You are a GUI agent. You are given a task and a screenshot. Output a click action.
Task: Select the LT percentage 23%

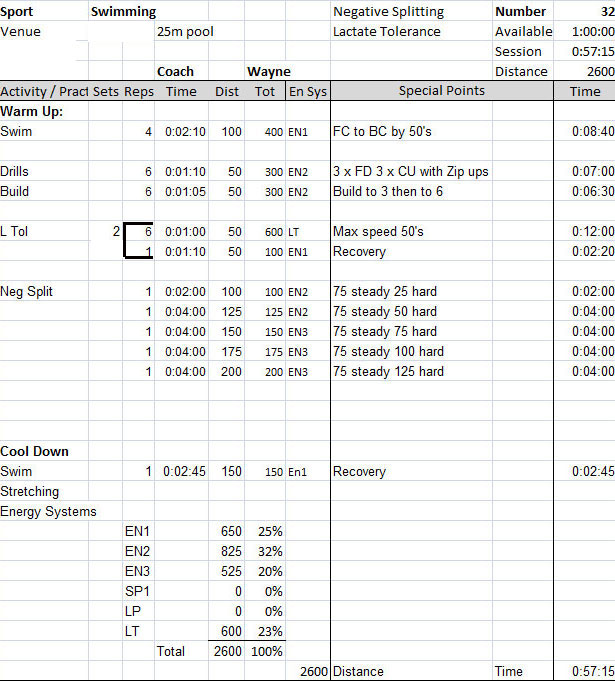tap(270, 631)
